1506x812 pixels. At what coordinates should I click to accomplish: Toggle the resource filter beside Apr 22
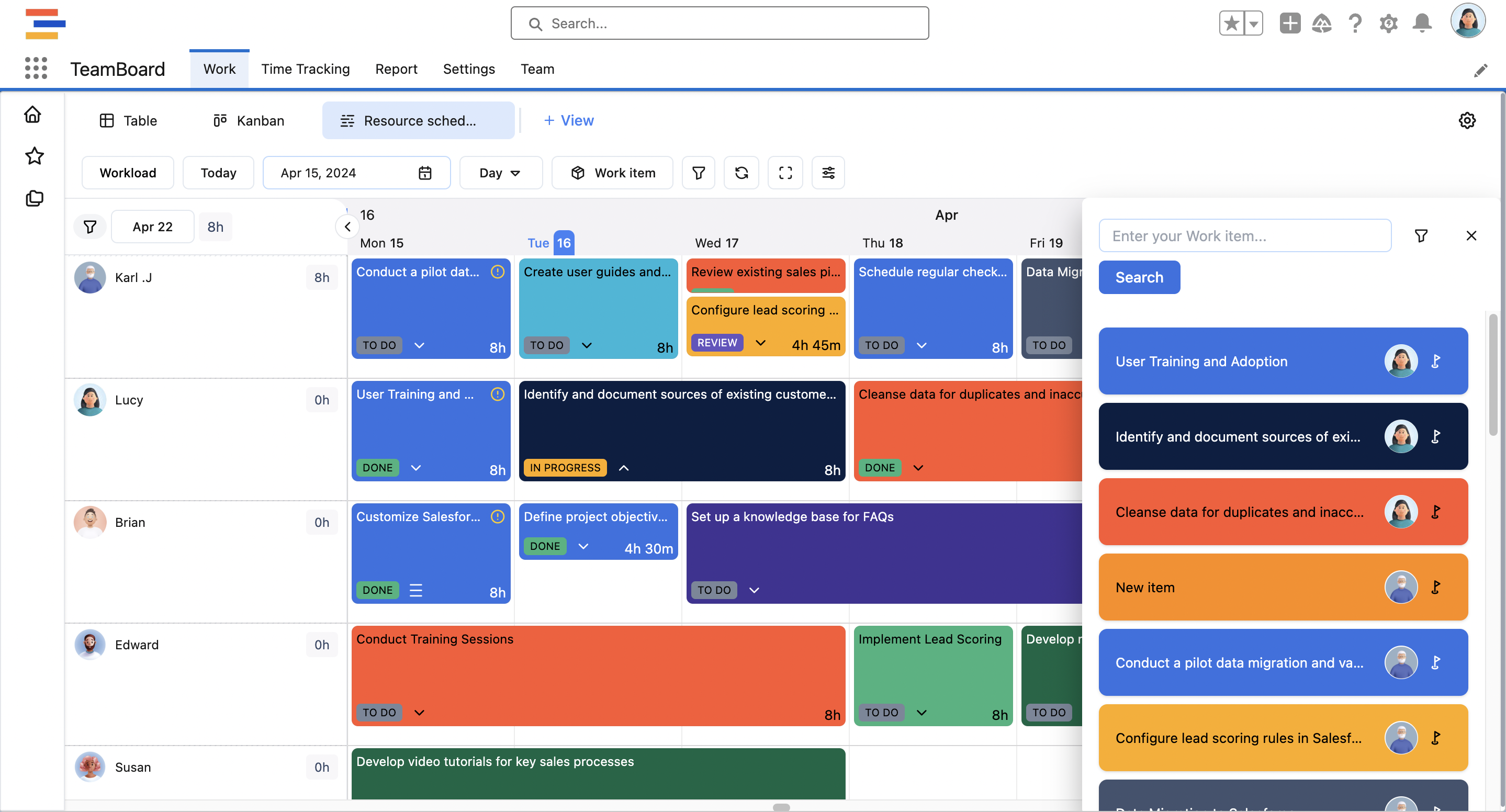(x=90, y=227)
